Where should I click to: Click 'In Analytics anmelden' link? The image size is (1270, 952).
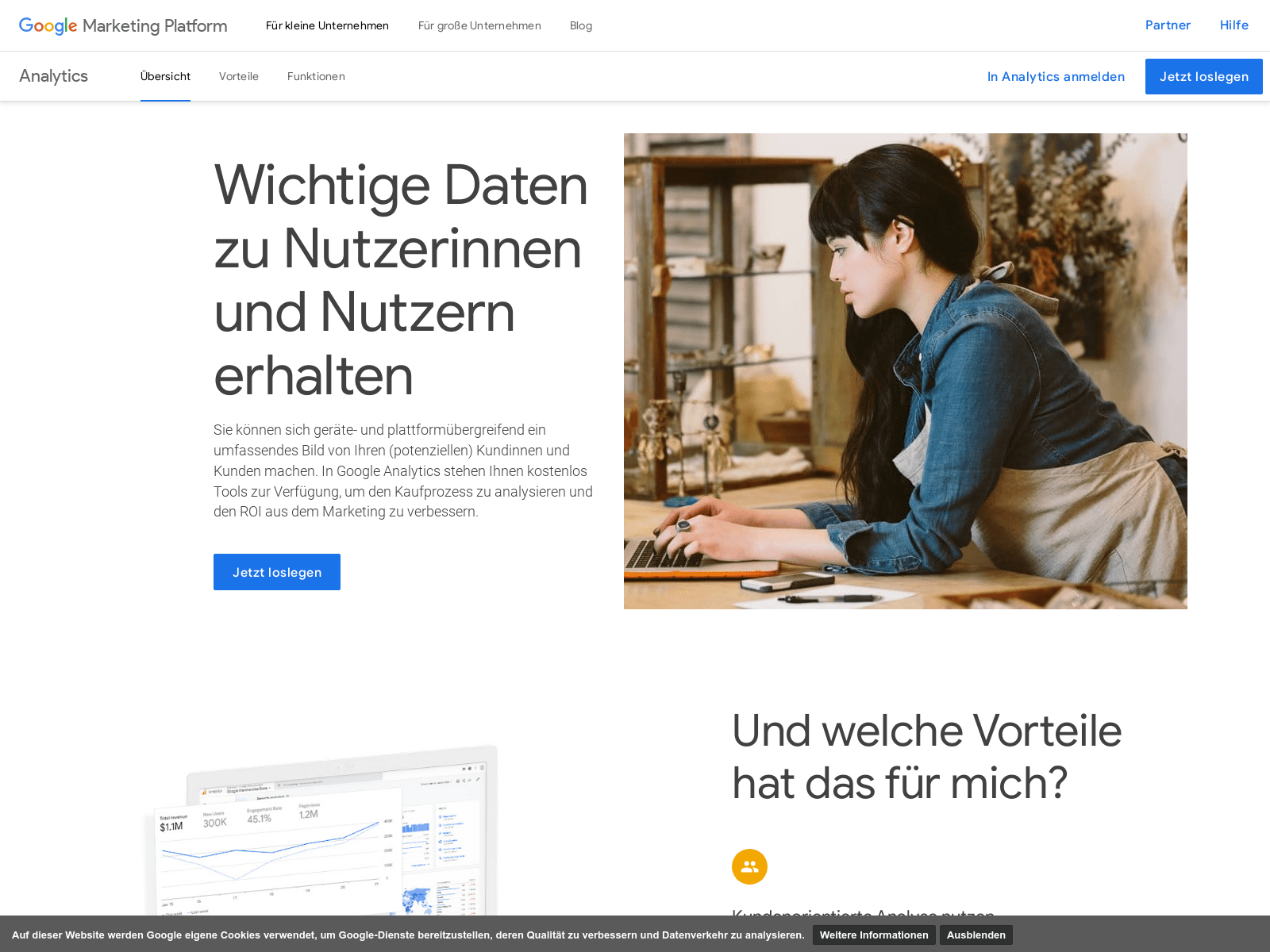(1056, 76)
